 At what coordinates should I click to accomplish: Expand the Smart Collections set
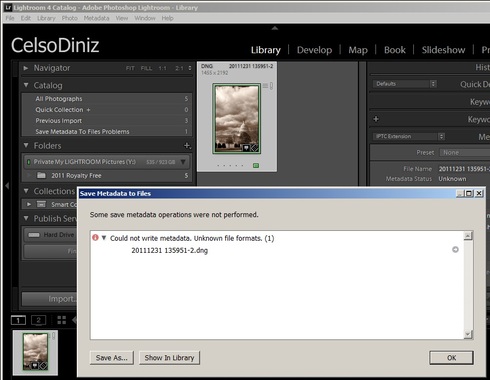(x=29, y=204)
